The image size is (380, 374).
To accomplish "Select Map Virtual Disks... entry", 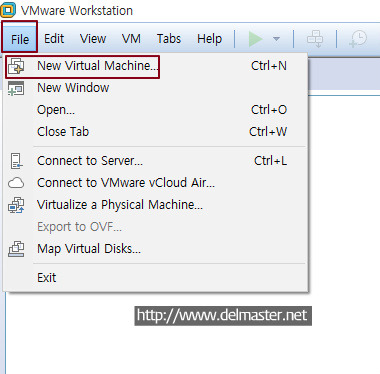I will (155, 249).
